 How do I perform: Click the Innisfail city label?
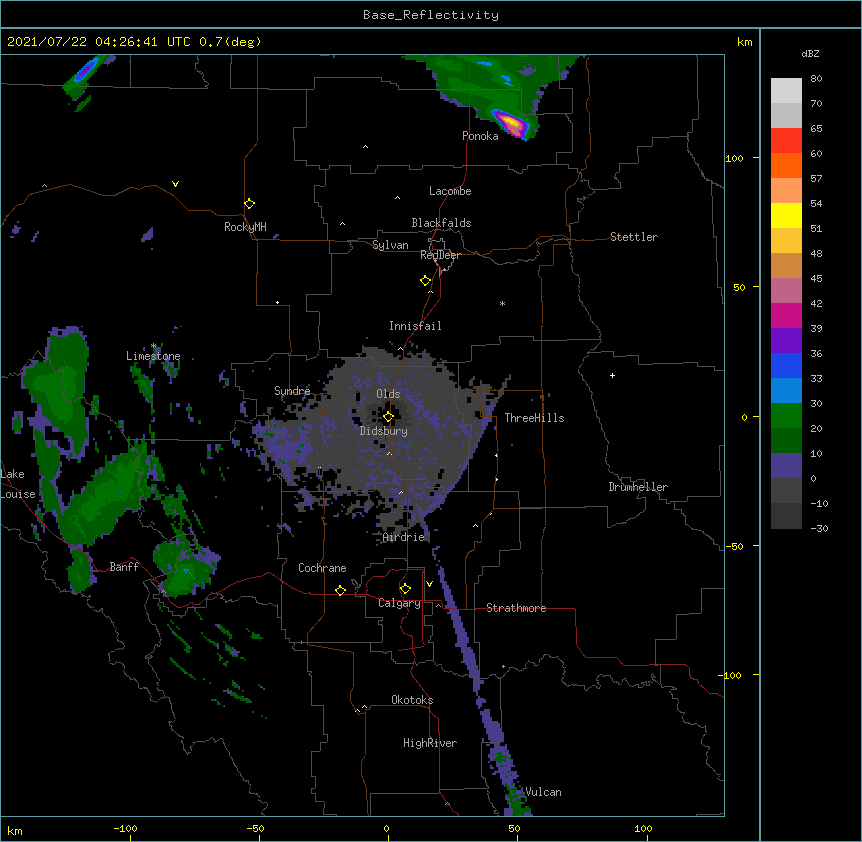pyautogui.click(x=415, y=326)
